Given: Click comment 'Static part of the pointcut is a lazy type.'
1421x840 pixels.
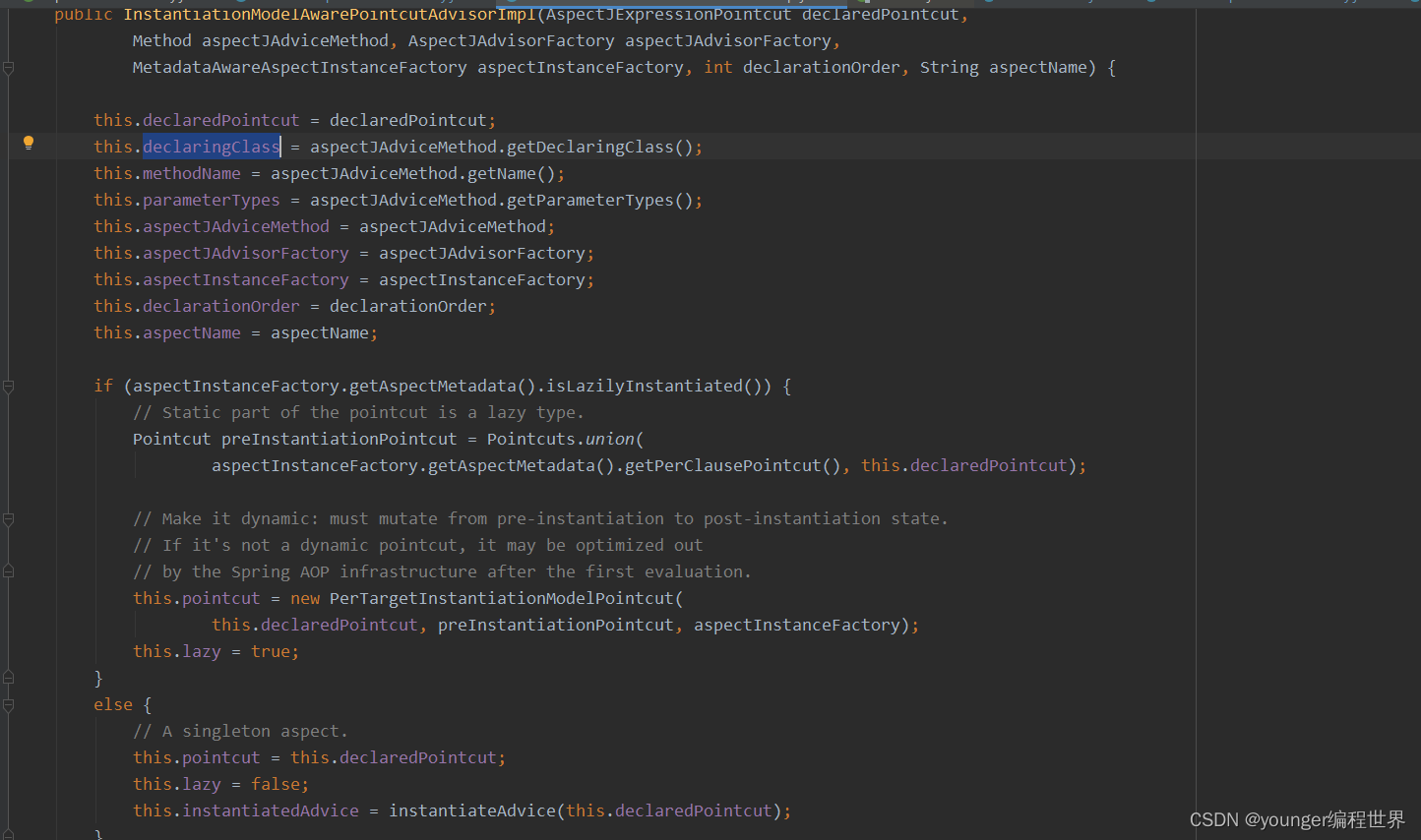Looking at the screenshot, I should coord(358,412).
